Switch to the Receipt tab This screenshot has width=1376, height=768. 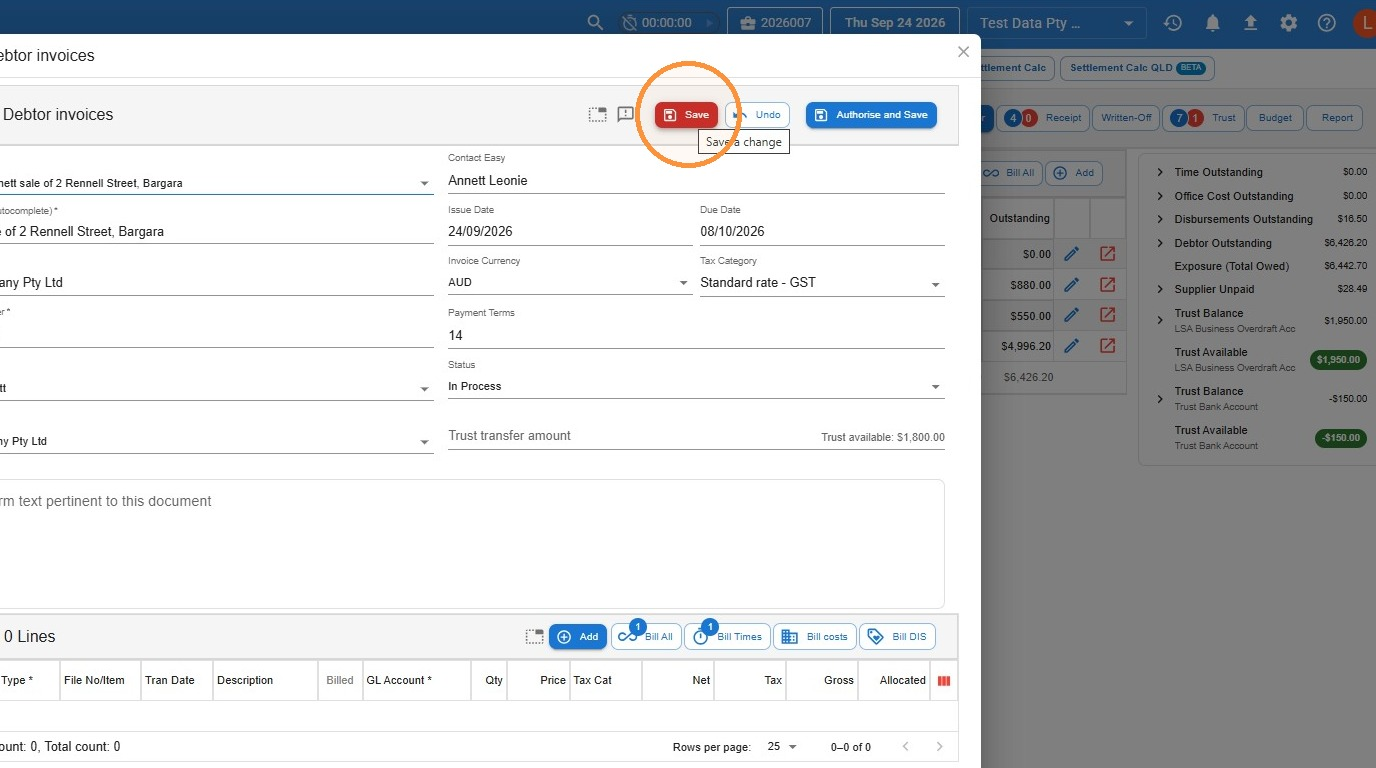pos(1043,118)
